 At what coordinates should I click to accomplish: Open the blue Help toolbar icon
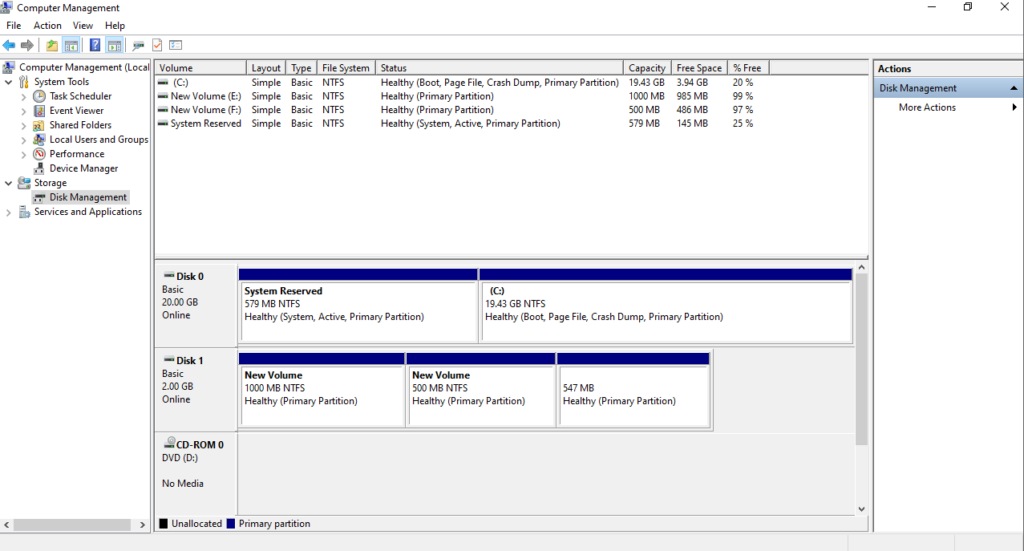coord(95,45)
